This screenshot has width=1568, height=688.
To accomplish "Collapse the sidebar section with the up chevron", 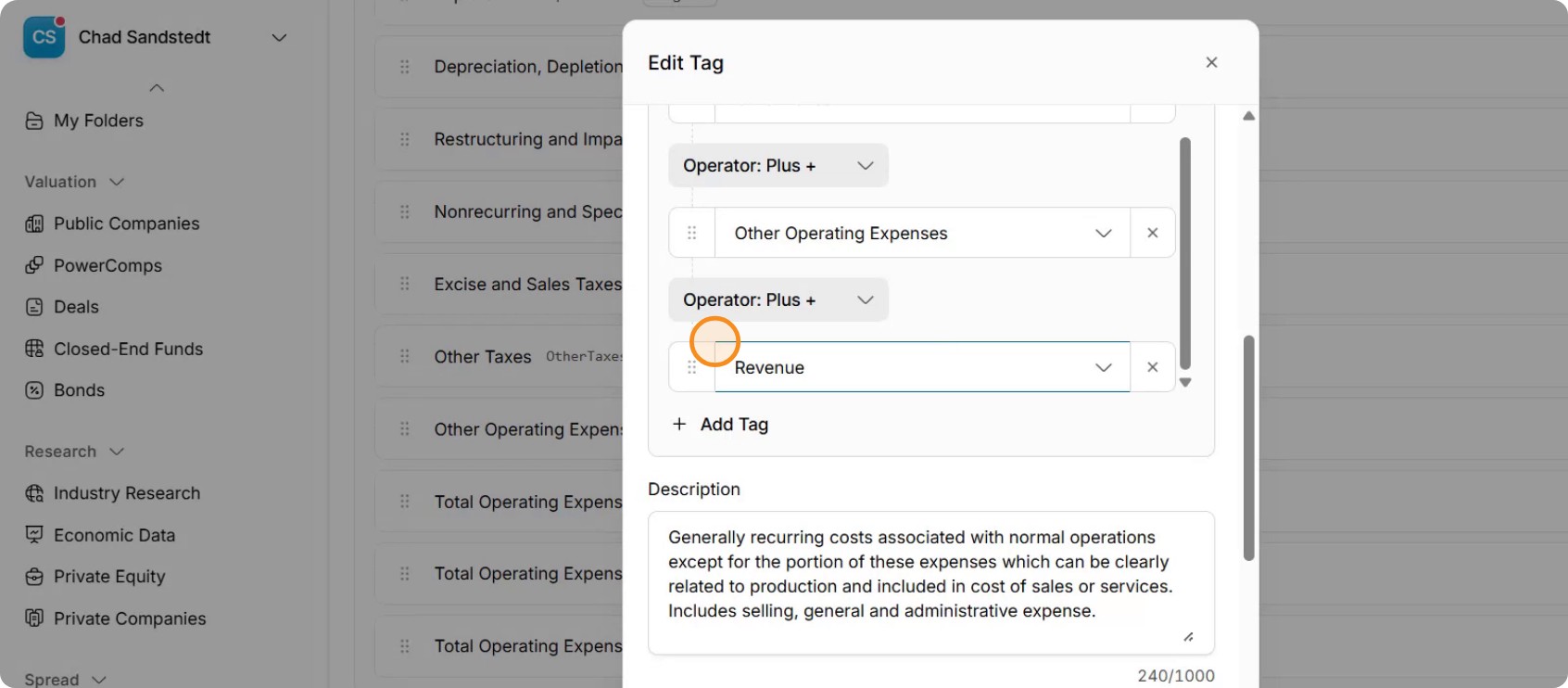I will pos(157,88).
